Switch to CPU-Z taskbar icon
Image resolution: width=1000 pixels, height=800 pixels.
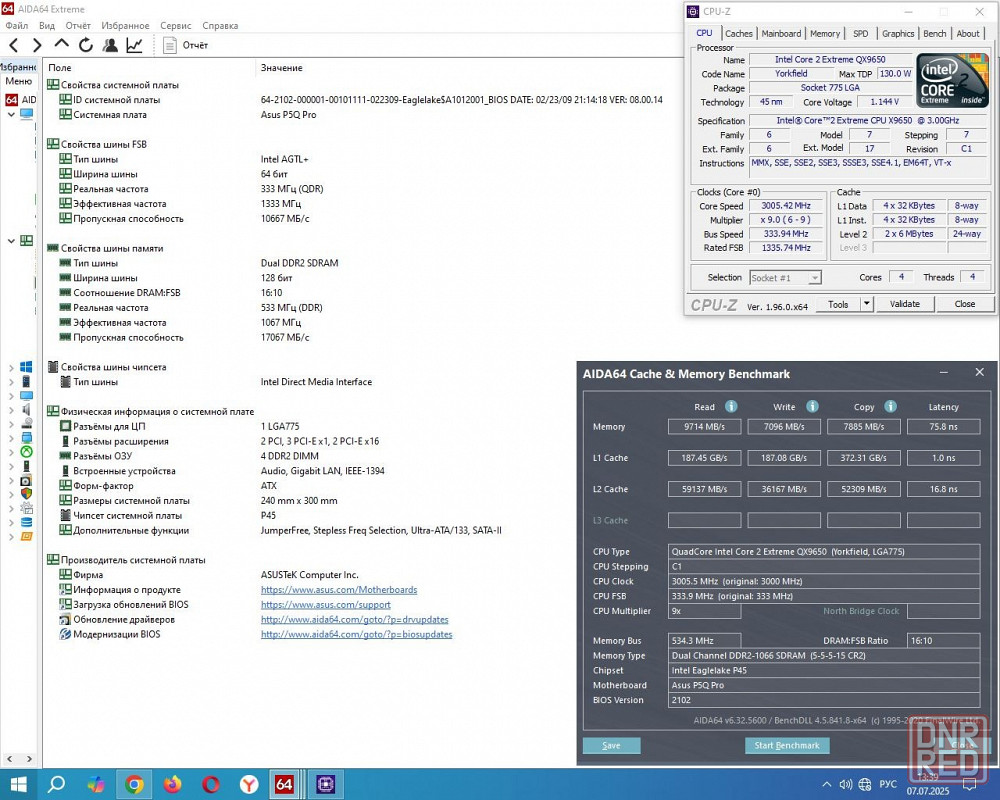(x=326, y=784)
